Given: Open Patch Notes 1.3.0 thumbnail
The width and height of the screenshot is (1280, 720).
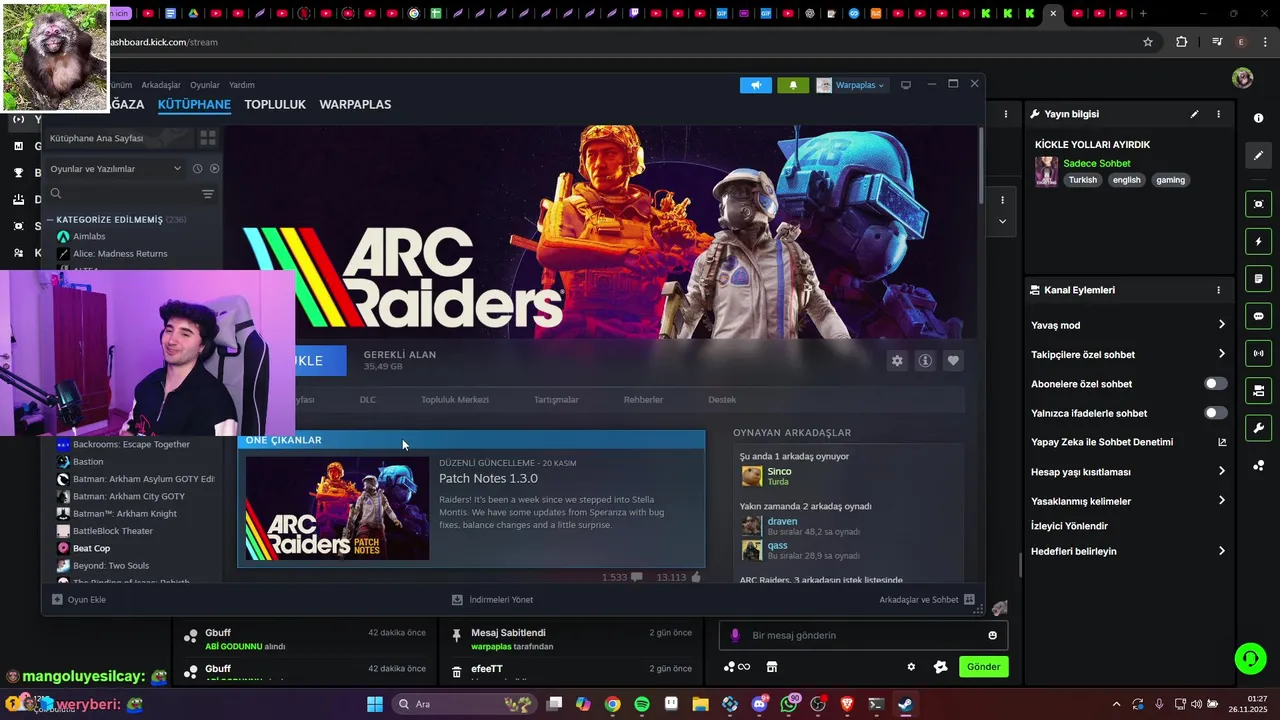Looking at the screenshot, I should [337, 508].
